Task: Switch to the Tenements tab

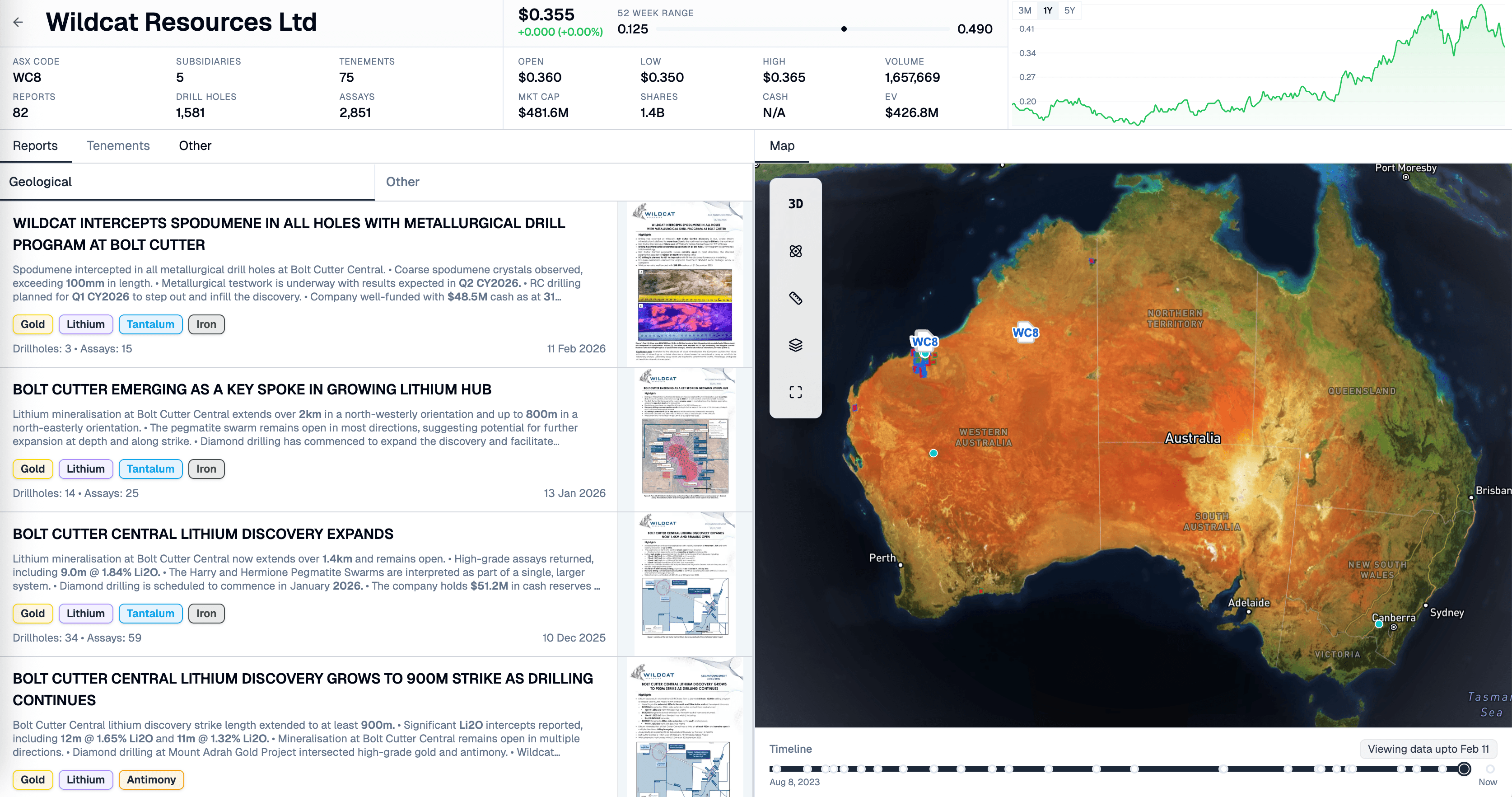Action: point(118,145)
